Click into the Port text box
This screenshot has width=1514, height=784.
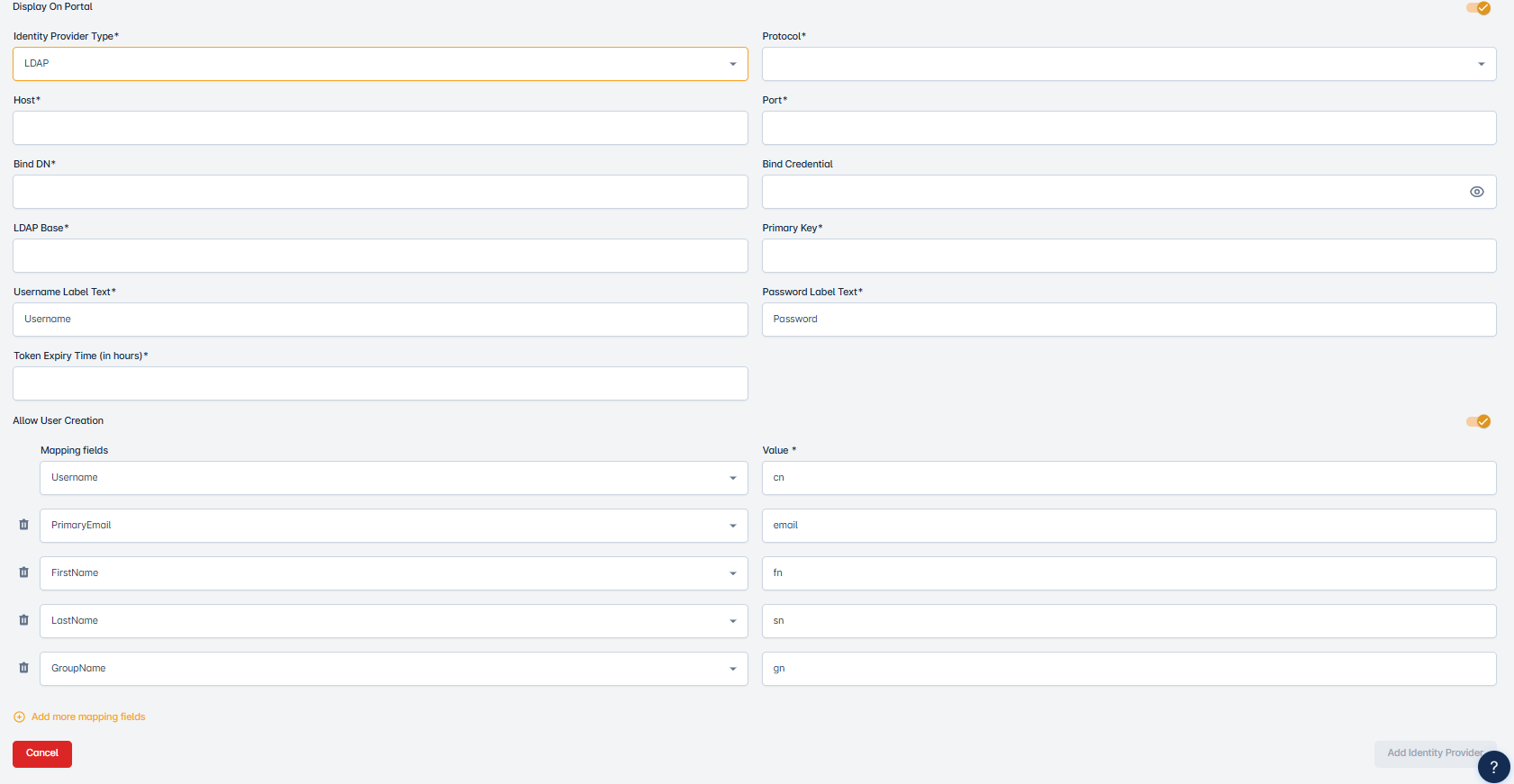(x=1129, y=128)
